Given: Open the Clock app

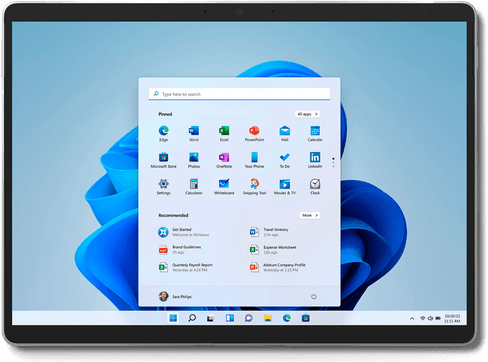Looking at the screenshot, I should click(x=315, y=187).
